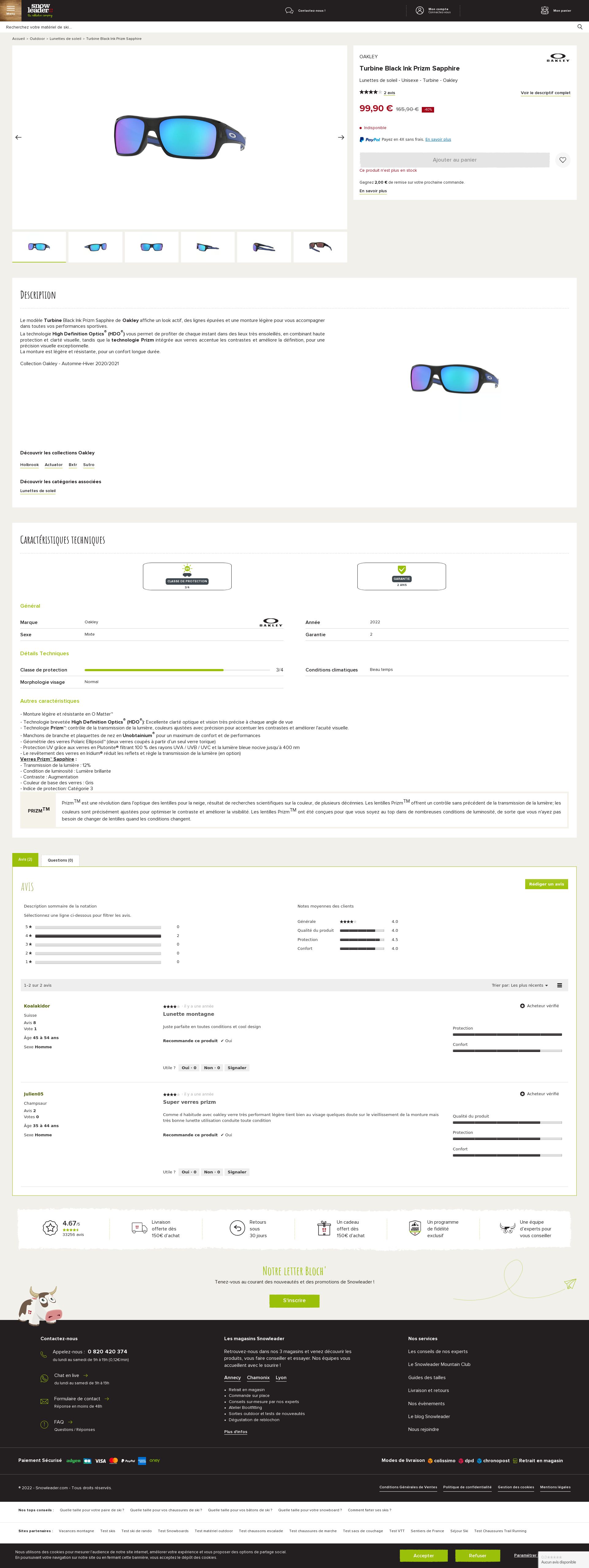This screenshot has height=1568, width=589.
Task: Open Test Snowboards partner site link
Action: pyautogui.click(x=173, y=1531)
